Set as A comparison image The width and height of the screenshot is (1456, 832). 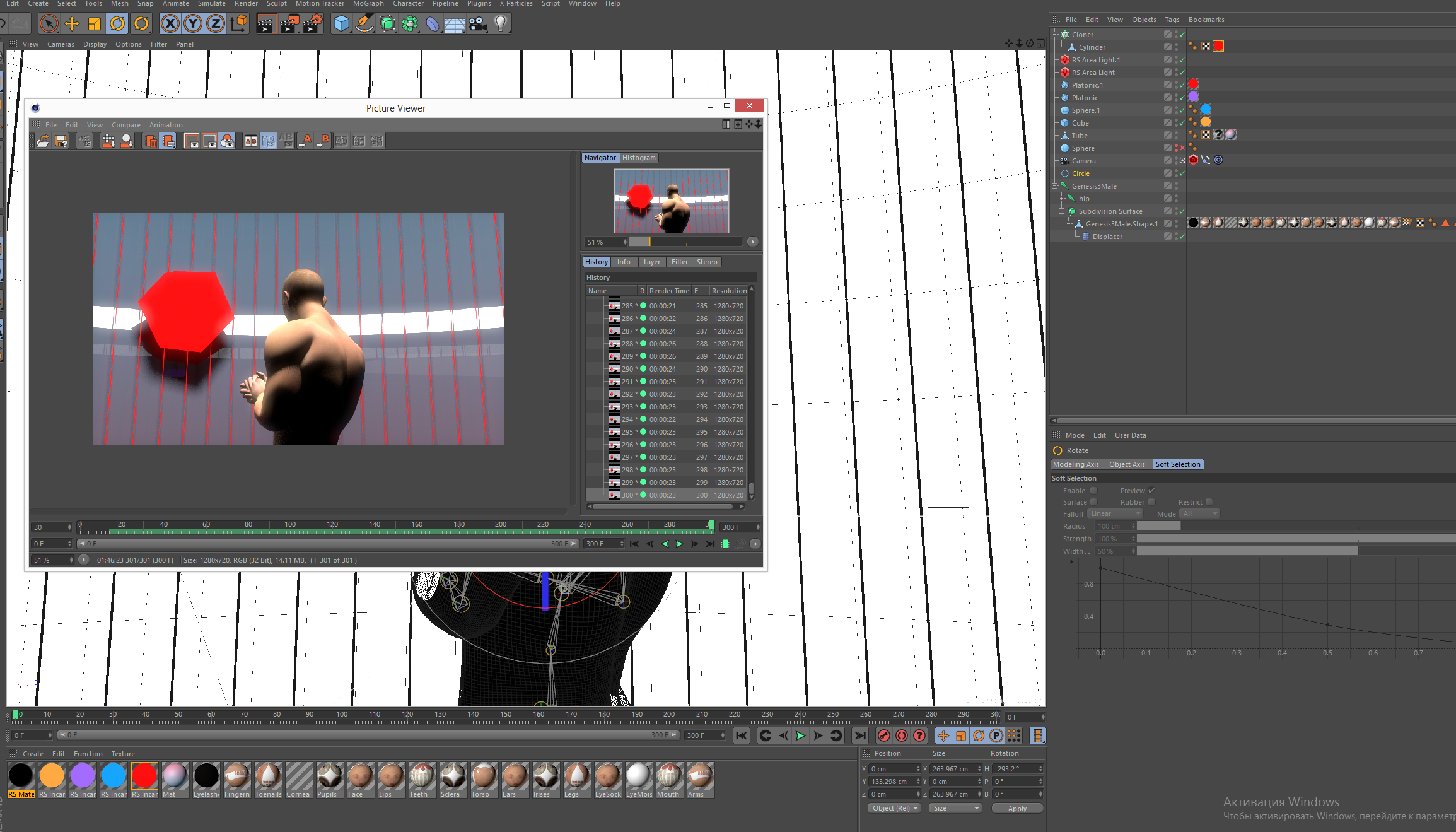[x=306, y=141]
